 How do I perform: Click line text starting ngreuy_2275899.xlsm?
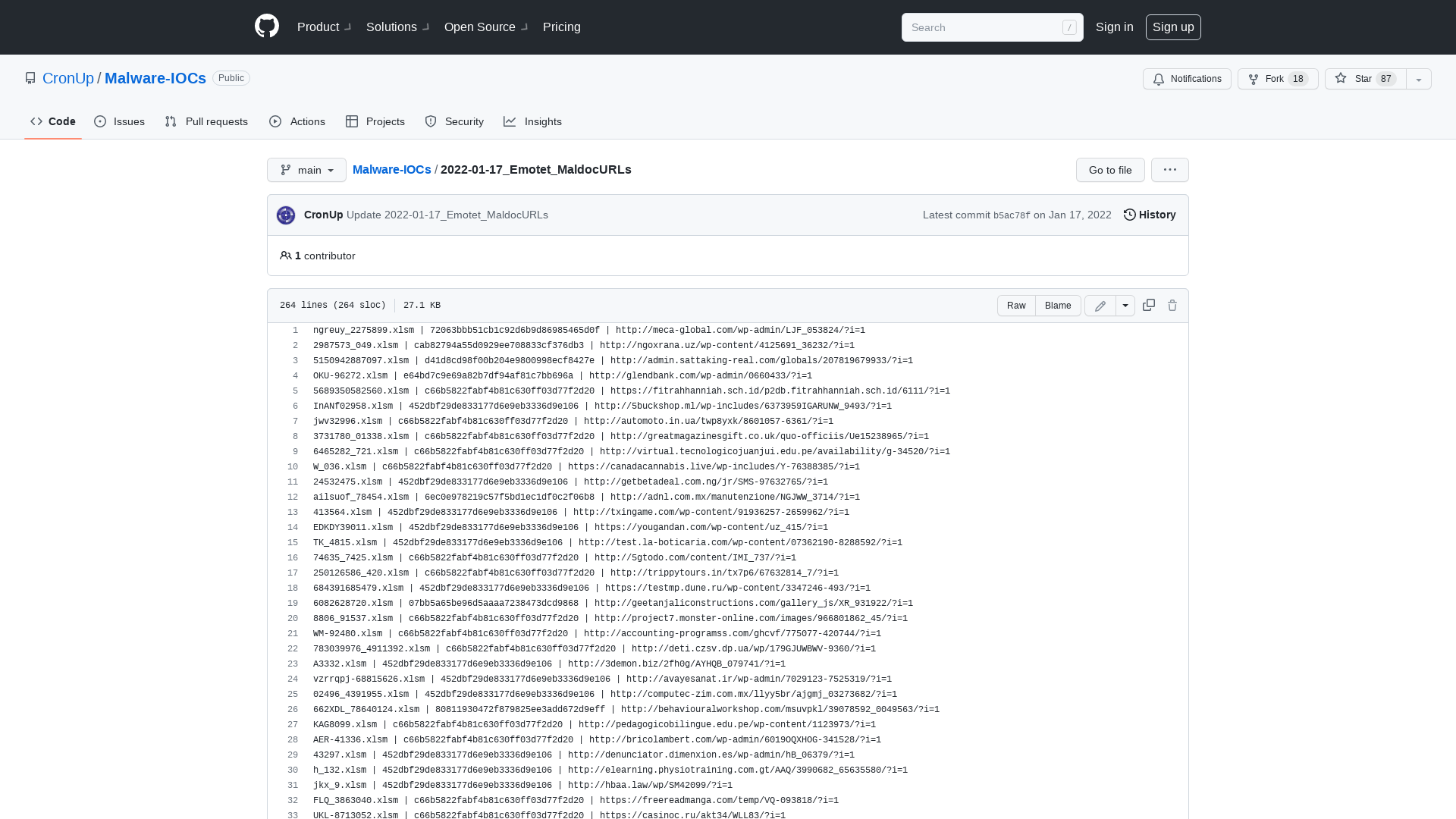tap(589, 330)
